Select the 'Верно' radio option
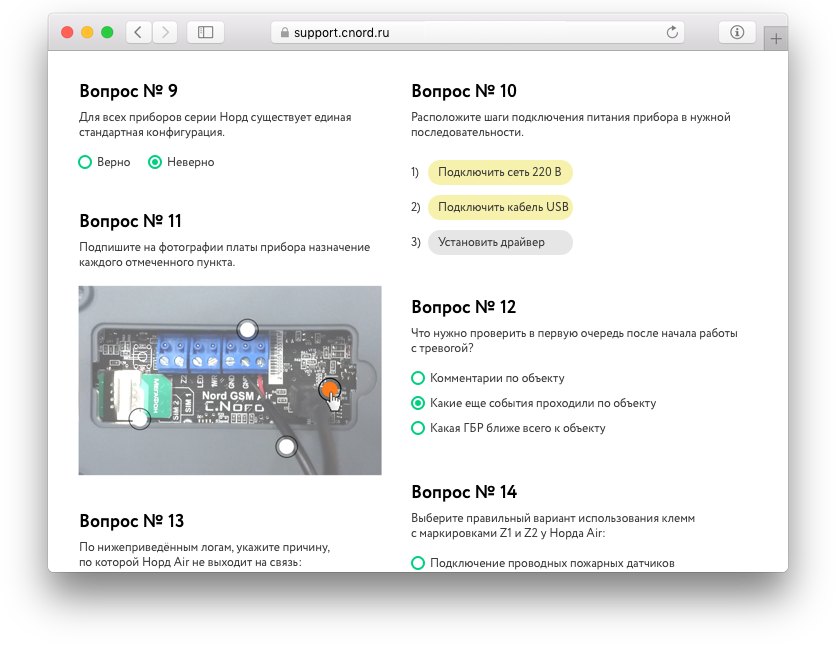Screen dimensions: 836x646 click(104, 162)
